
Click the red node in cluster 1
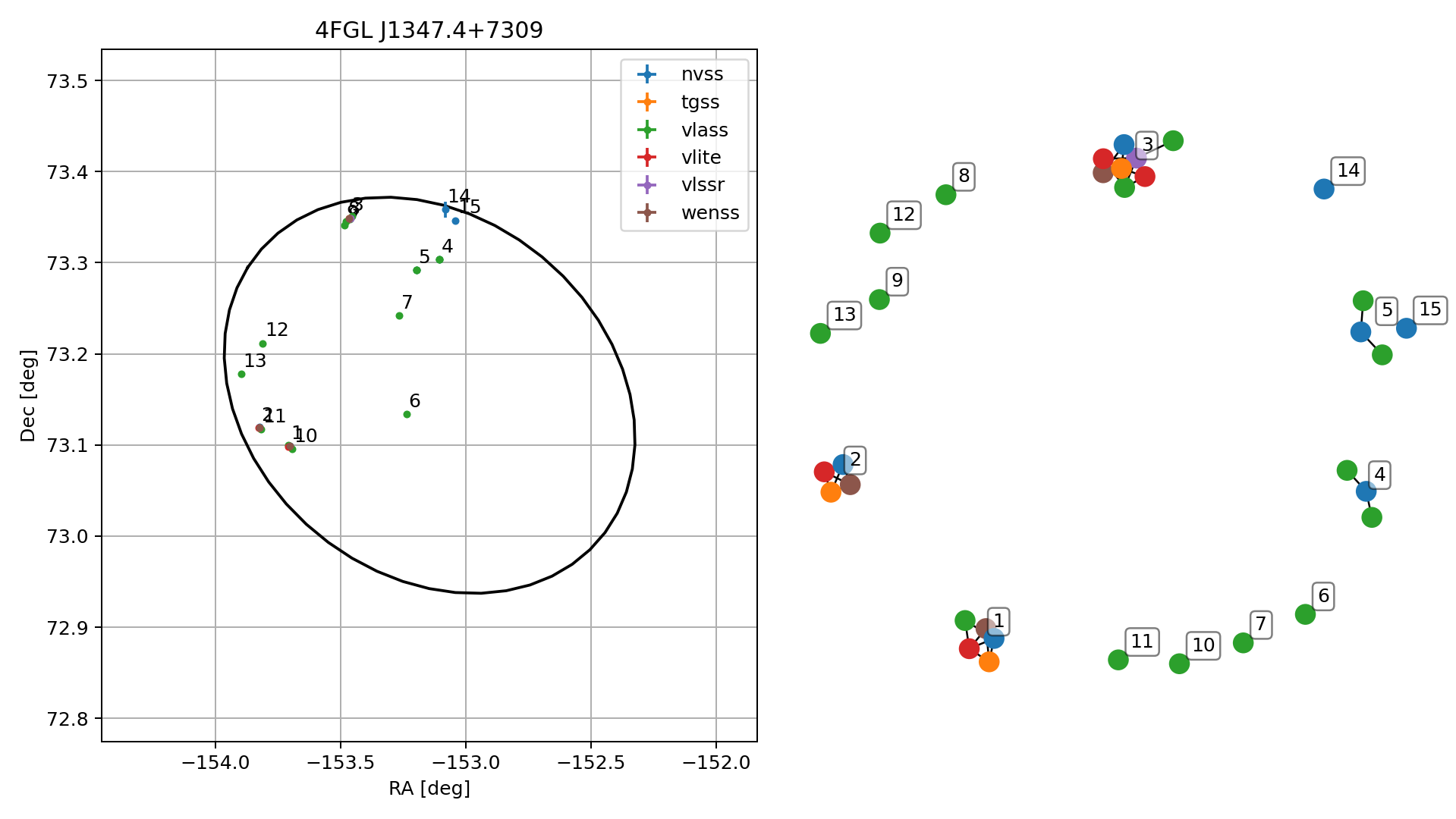coord(969,648)
